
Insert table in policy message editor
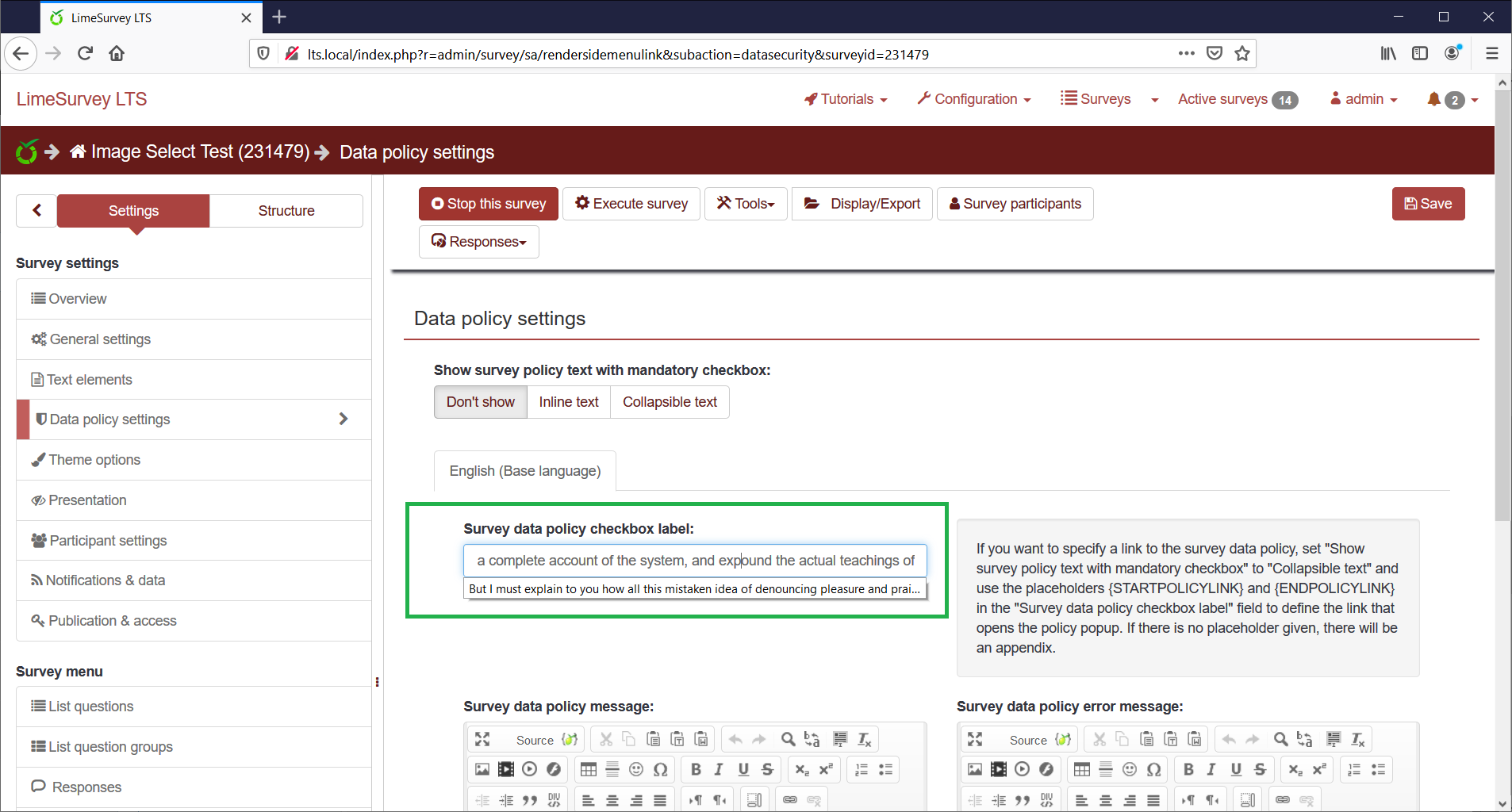pyautogui.click(x=588, y=769)
